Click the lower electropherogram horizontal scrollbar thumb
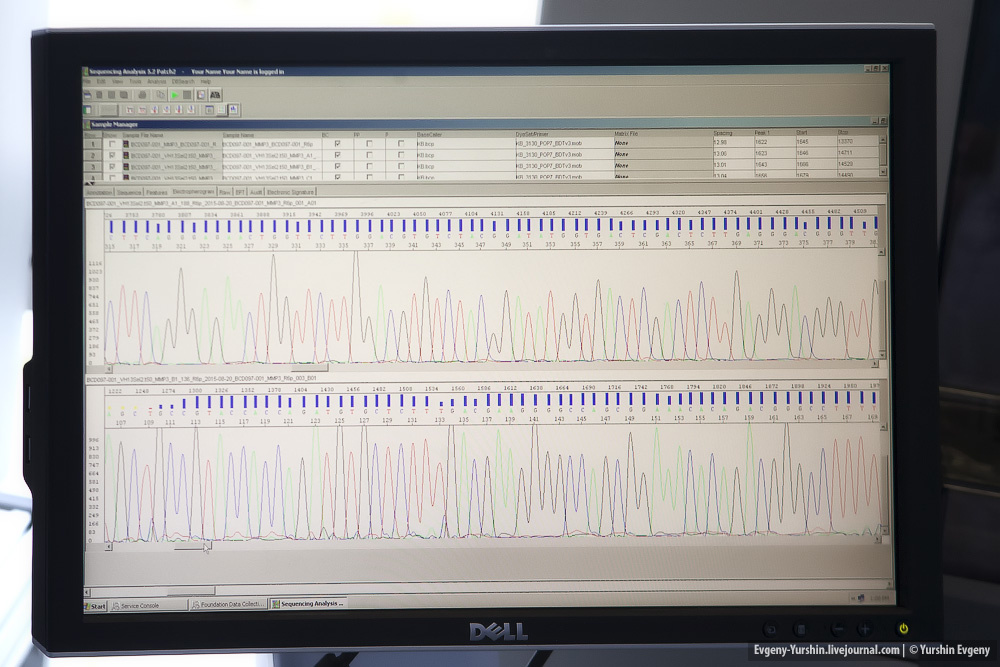The height and width of the screenshot is (667, 1000). [x=192, y=546]
